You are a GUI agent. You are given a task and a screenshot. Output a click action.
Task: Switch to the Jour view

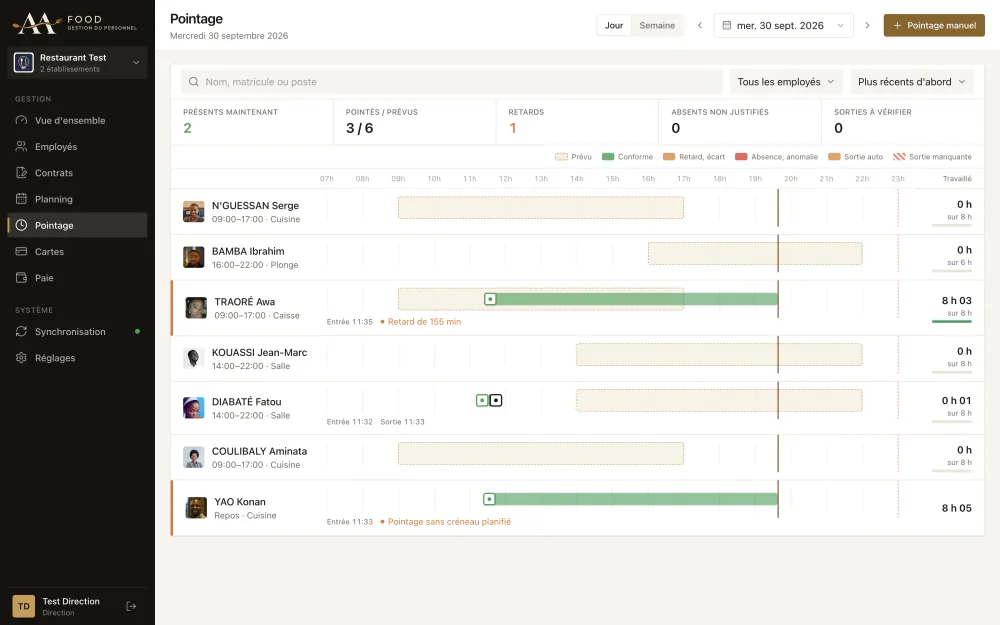[614, 26]
